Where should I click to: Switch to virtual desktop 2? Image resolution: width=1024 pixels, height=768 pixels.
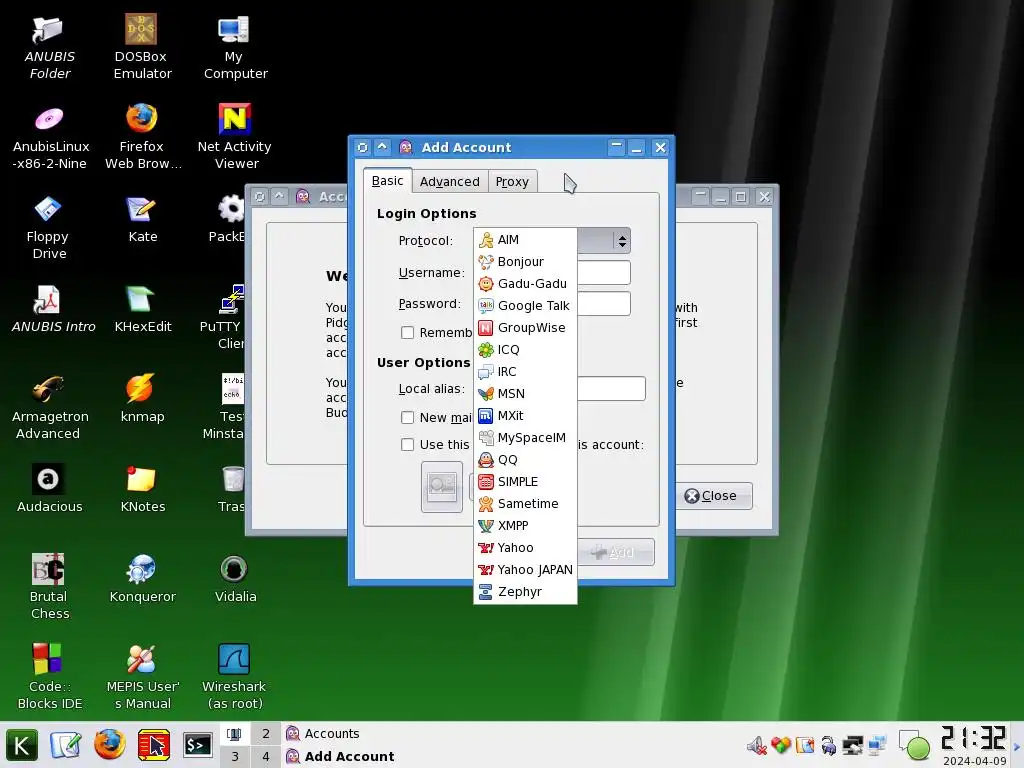(266, 734)
